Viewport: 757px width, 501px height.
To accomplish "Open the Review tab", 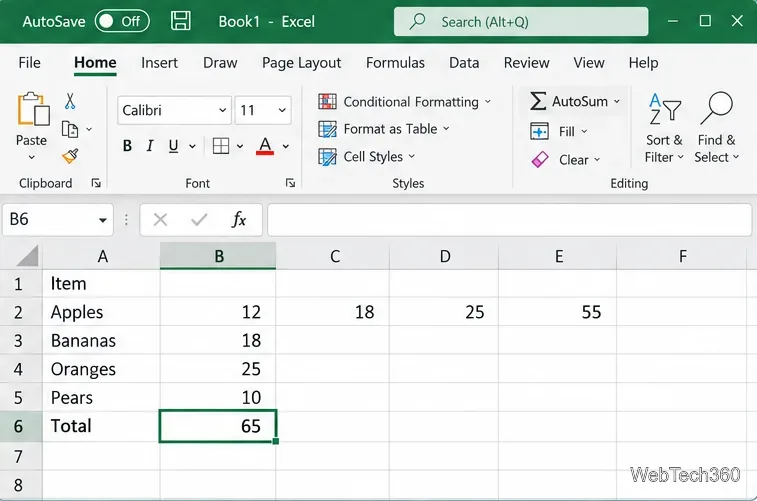I will coord(526,63).
